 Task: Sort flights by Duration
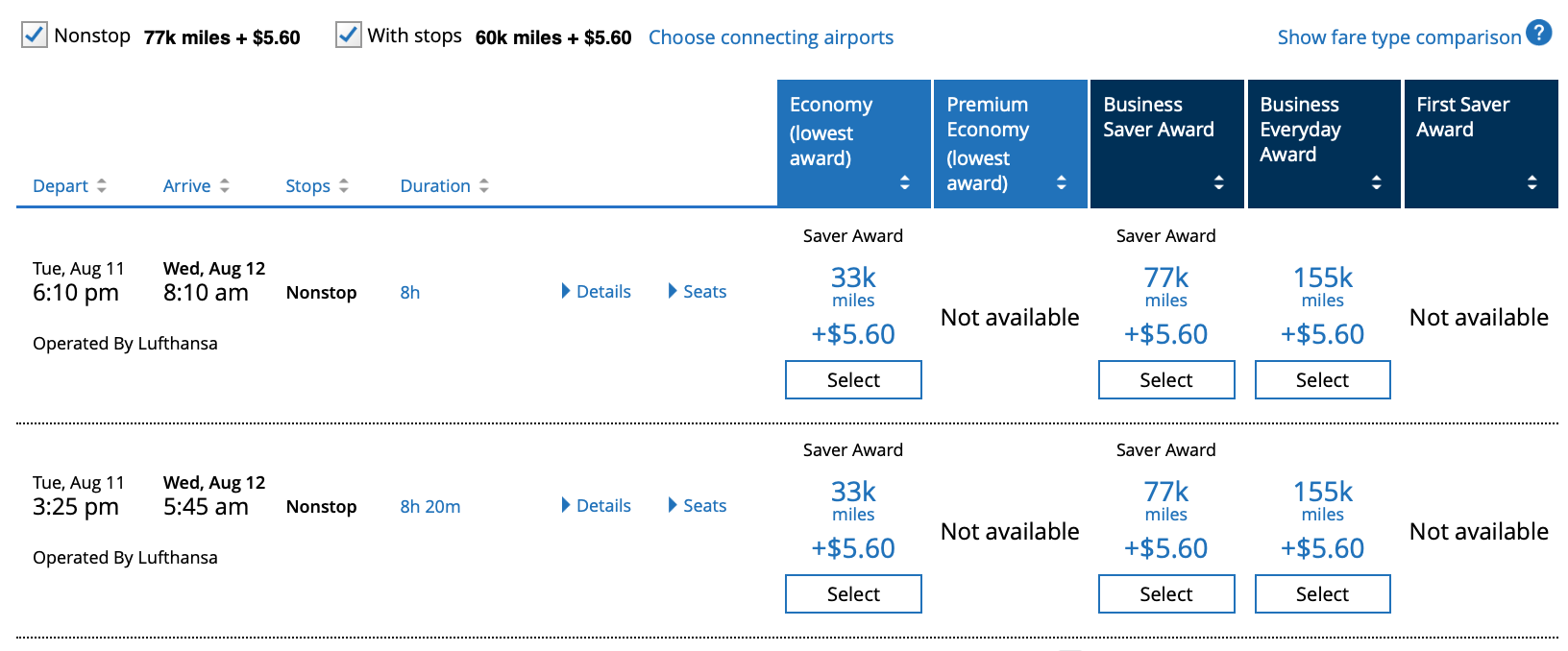click(x=484, y=185)
